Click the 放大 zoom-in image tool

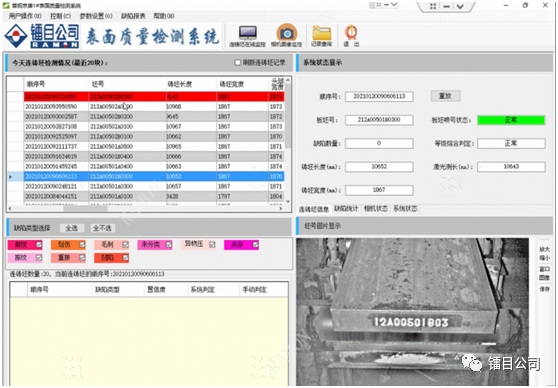(544, 249)
